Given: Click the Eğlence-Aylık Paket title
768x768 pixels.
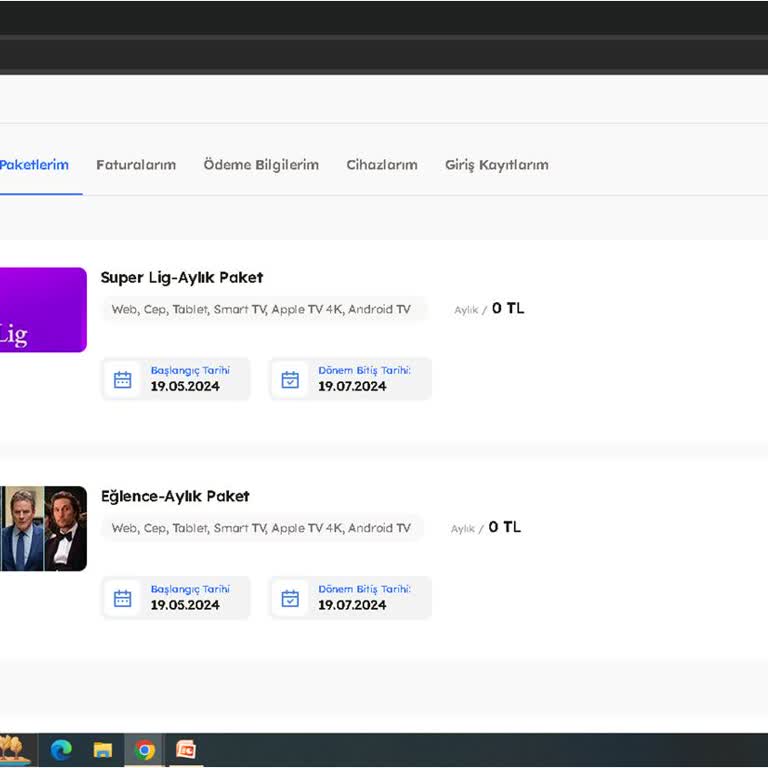Looking at the screenshot, I should click(x=175, y=496).
